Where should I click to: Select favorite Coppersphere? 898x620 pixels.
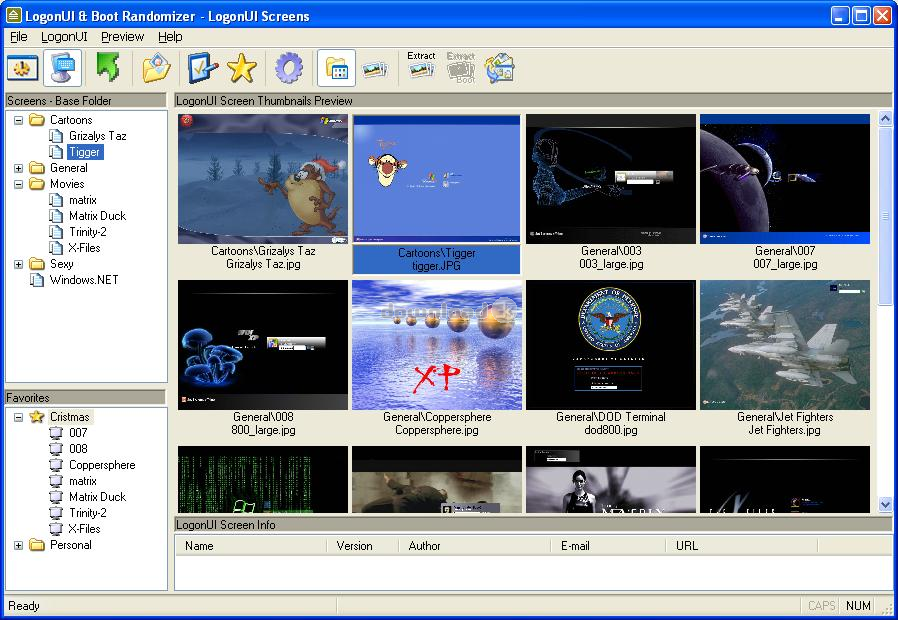coord(102,465)
